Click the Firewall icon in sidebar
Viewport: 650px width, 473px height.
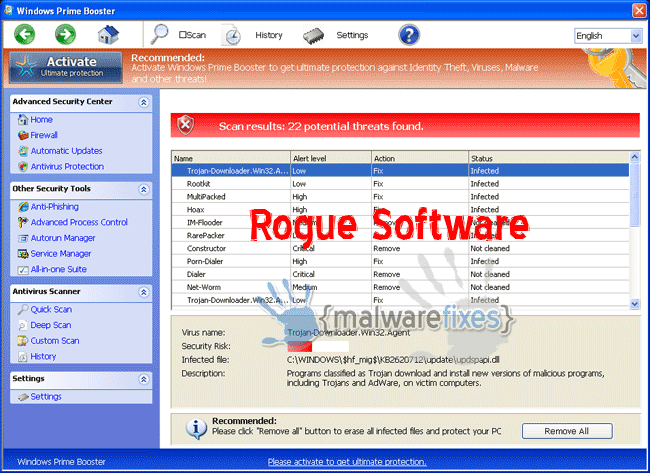point(23,135)
